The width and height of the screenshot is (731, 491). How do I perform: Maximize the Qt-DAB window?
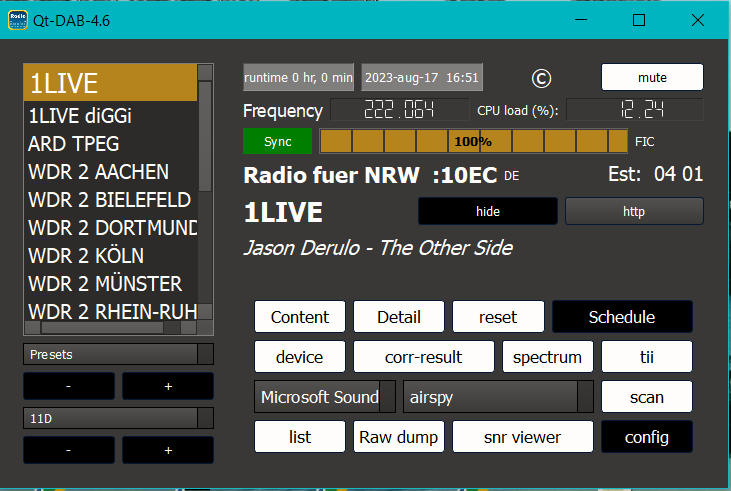639,20
